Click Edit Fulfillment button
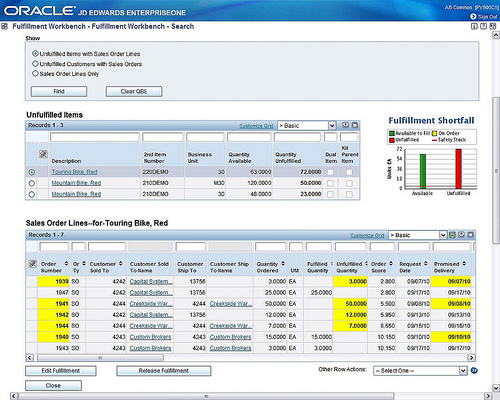This screenshot has width=500, height=400. click(x=61, y=371)
